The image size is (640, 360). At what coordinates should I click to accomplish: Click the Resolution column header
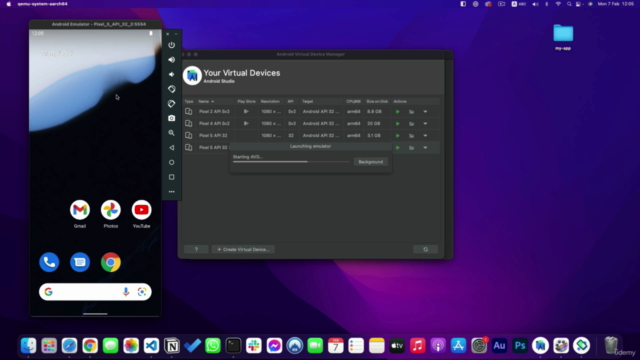(270, 101)
